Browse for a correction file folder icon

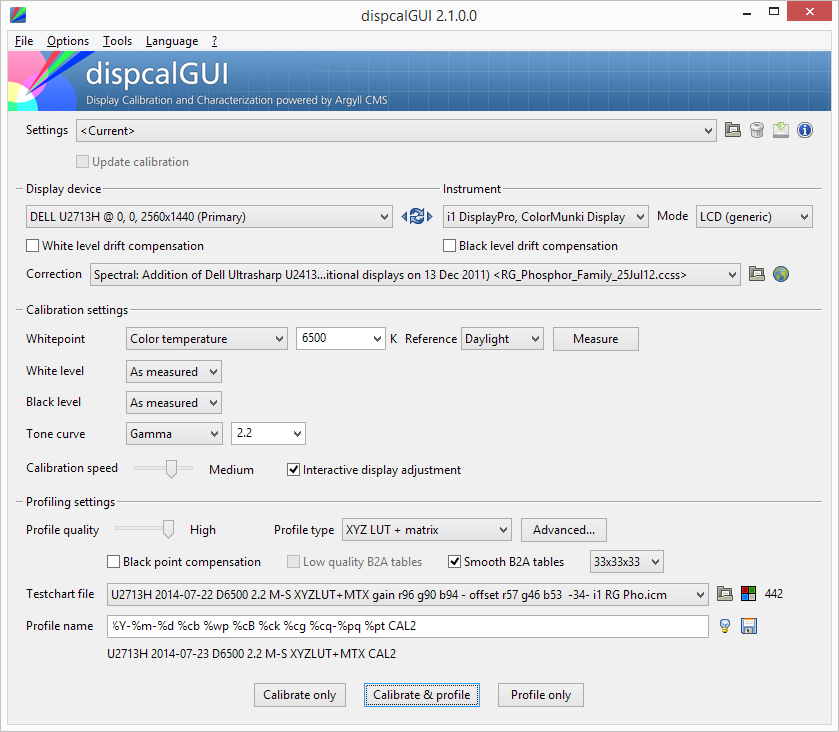pos(757,274)
